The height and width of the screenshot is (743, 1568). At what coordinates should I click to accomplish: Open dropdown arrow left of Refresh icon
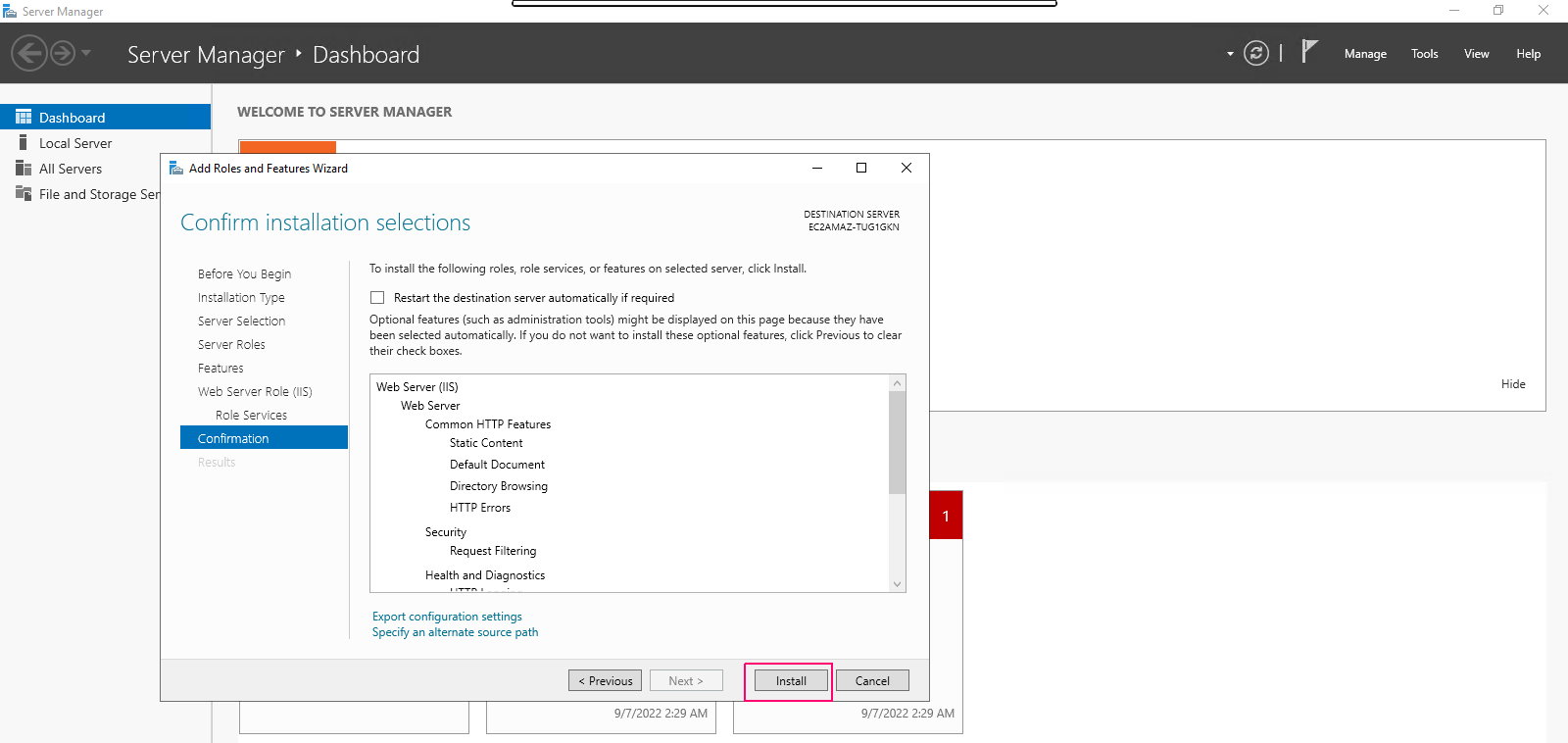pyautogui.click(x=1230, y=54)
